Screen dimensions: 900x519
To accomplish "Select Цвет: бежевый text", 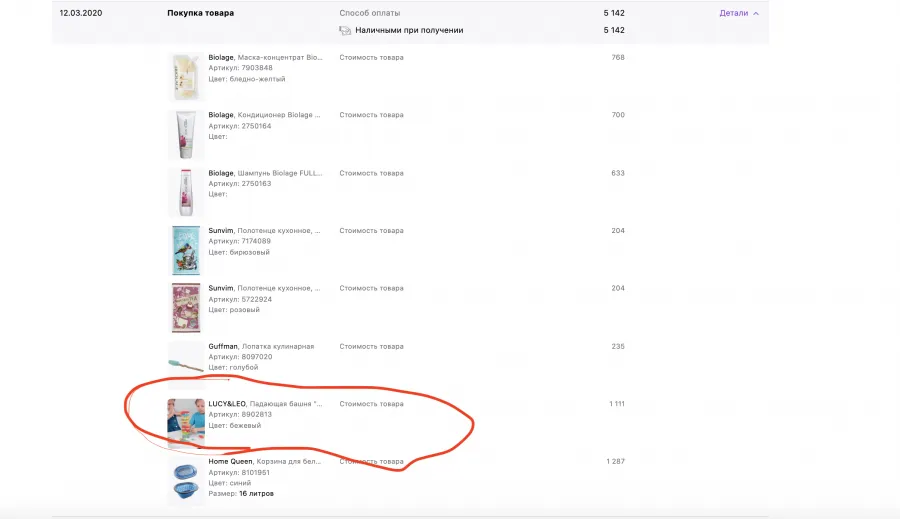I will (x=235, y=425).
